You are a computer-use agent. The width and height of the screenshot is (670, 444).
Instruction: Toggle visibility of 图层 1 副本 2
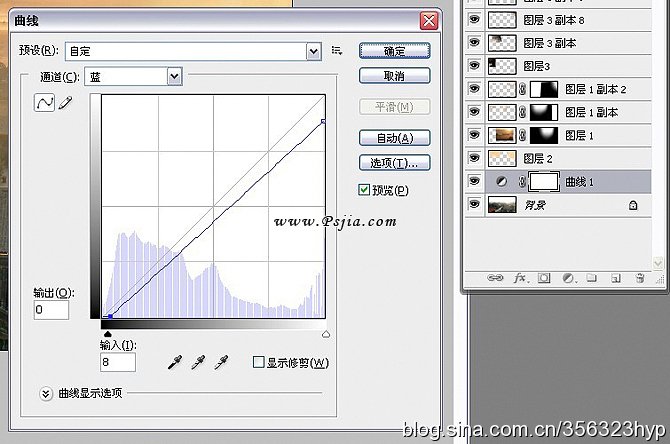(474, 89)
